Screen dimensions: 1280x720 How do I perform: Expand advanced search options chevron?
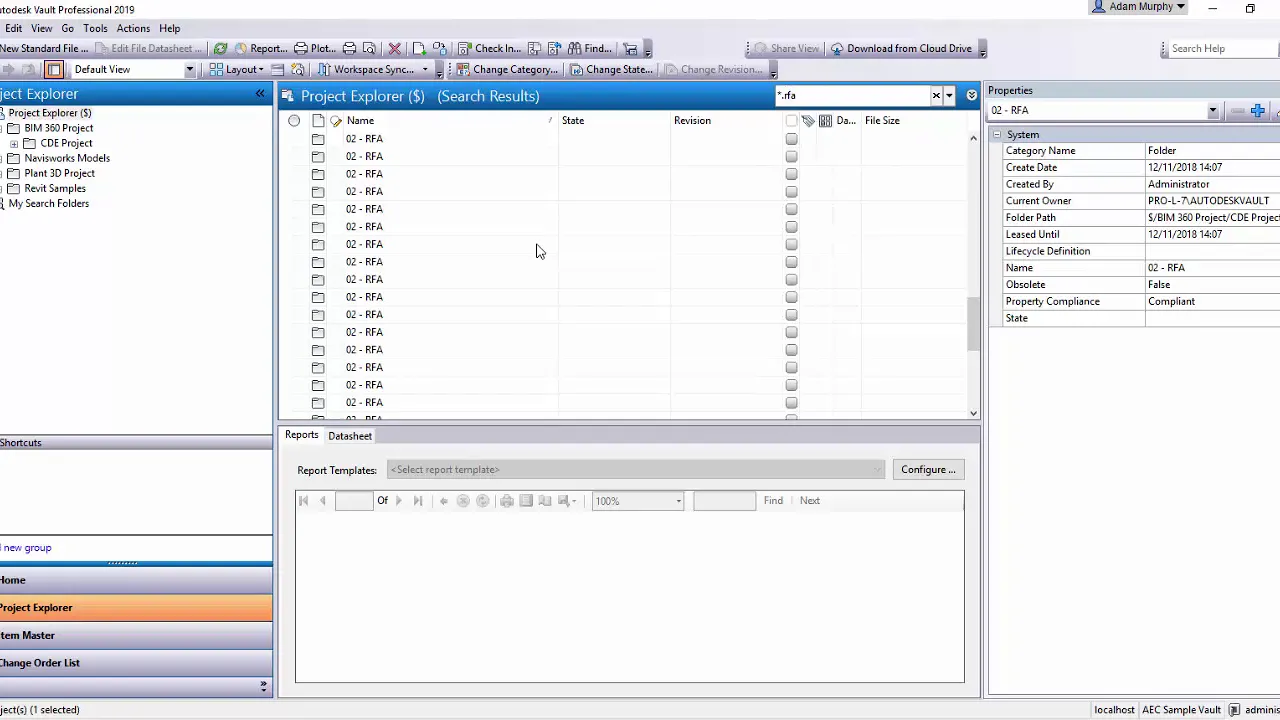tap(971, 96)
